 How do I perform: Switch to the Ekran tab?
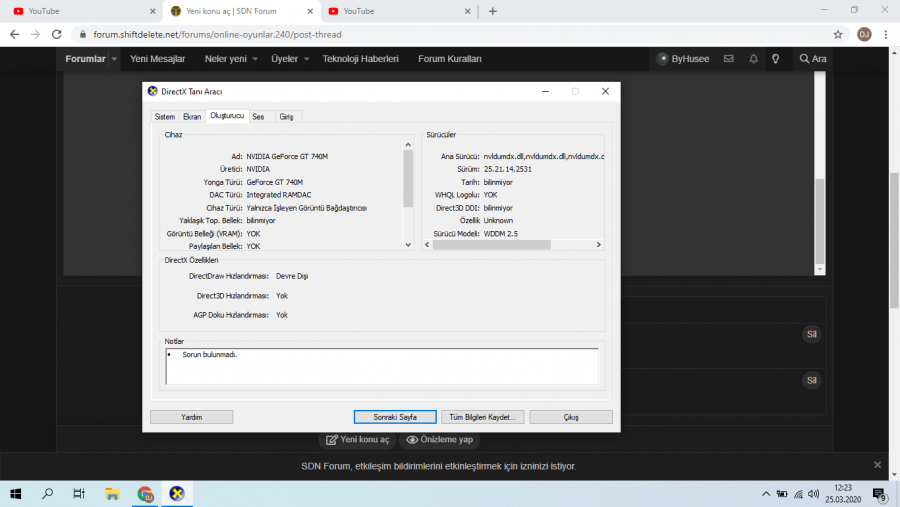192,117
